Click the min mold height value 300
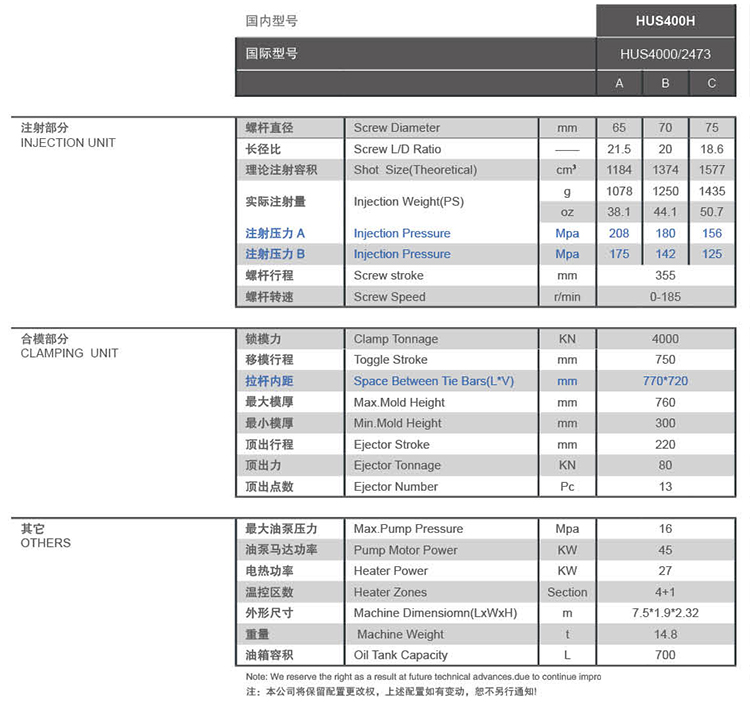 click(665, 423)
